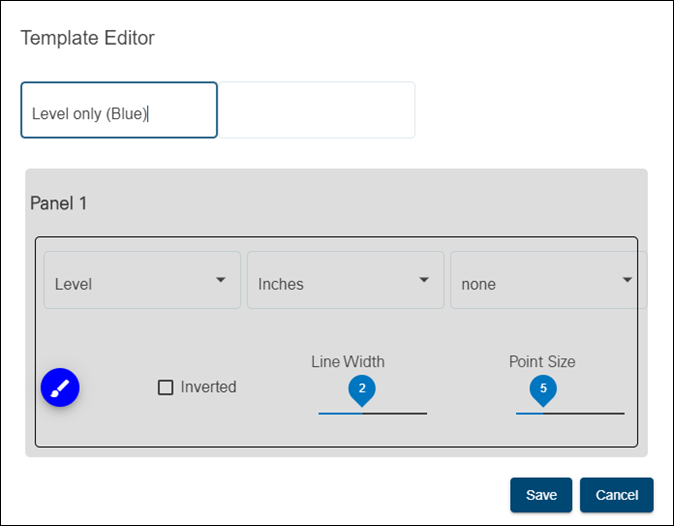Click the Line Width slider handle showing 2

[x=361, y=389]
